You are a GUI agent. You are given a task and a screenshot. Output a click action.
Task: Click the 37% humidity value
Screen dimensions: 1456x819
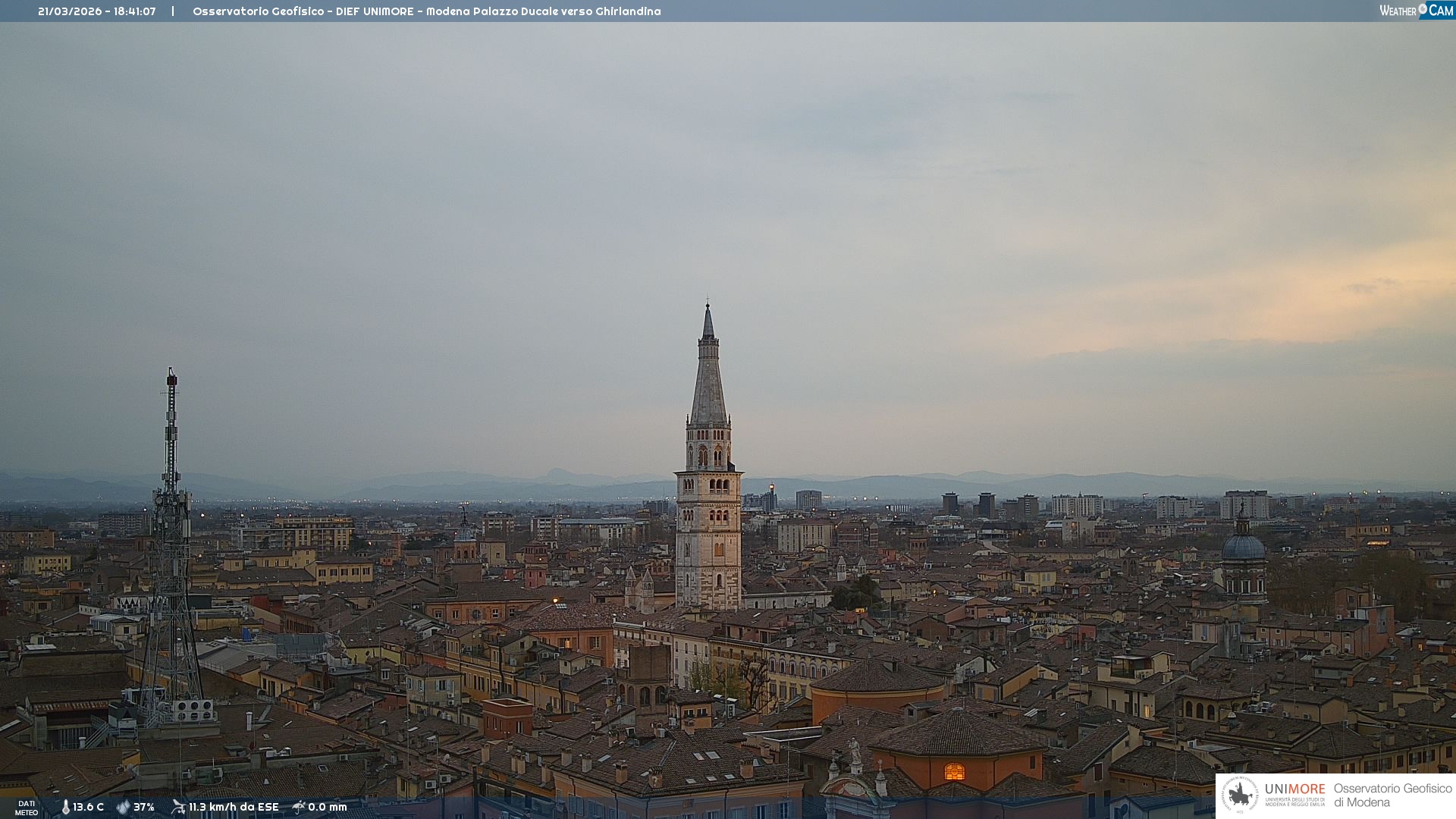tap(144, 808)
